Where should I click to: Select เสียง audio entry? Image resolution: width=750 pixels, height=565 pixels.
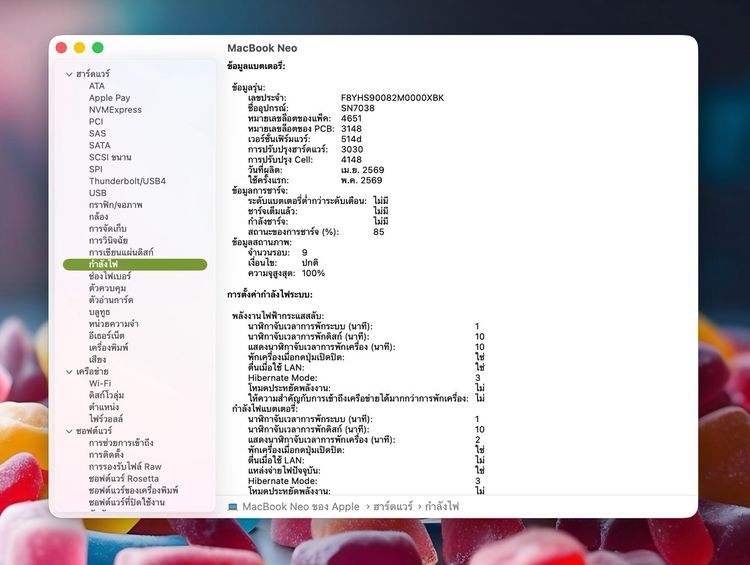coord(98,359)
